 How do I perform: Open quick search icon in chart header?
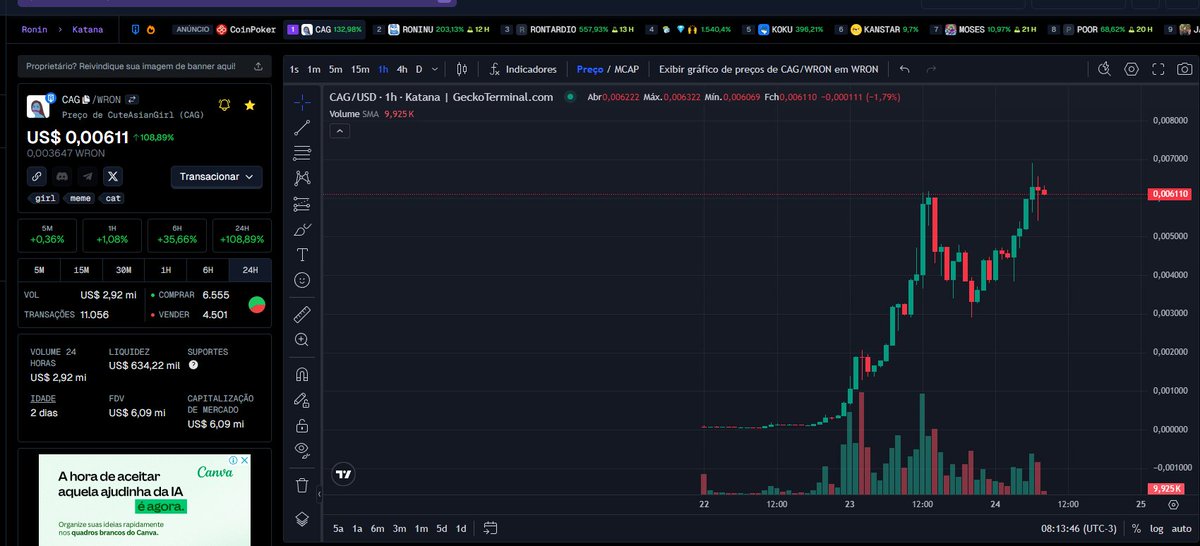click(1104, 69)
